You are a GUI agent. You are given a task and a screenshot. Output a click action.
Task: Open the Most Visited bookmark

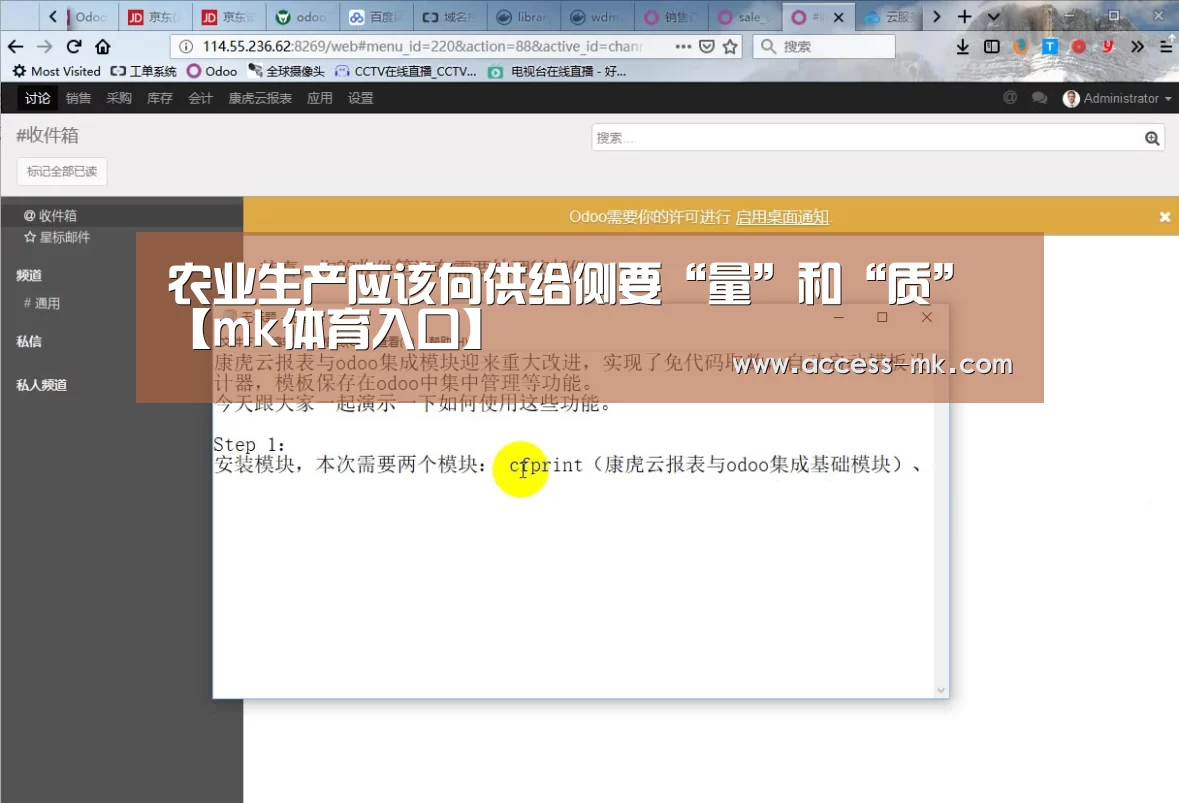pyautogui.click(x=57, y=71)
